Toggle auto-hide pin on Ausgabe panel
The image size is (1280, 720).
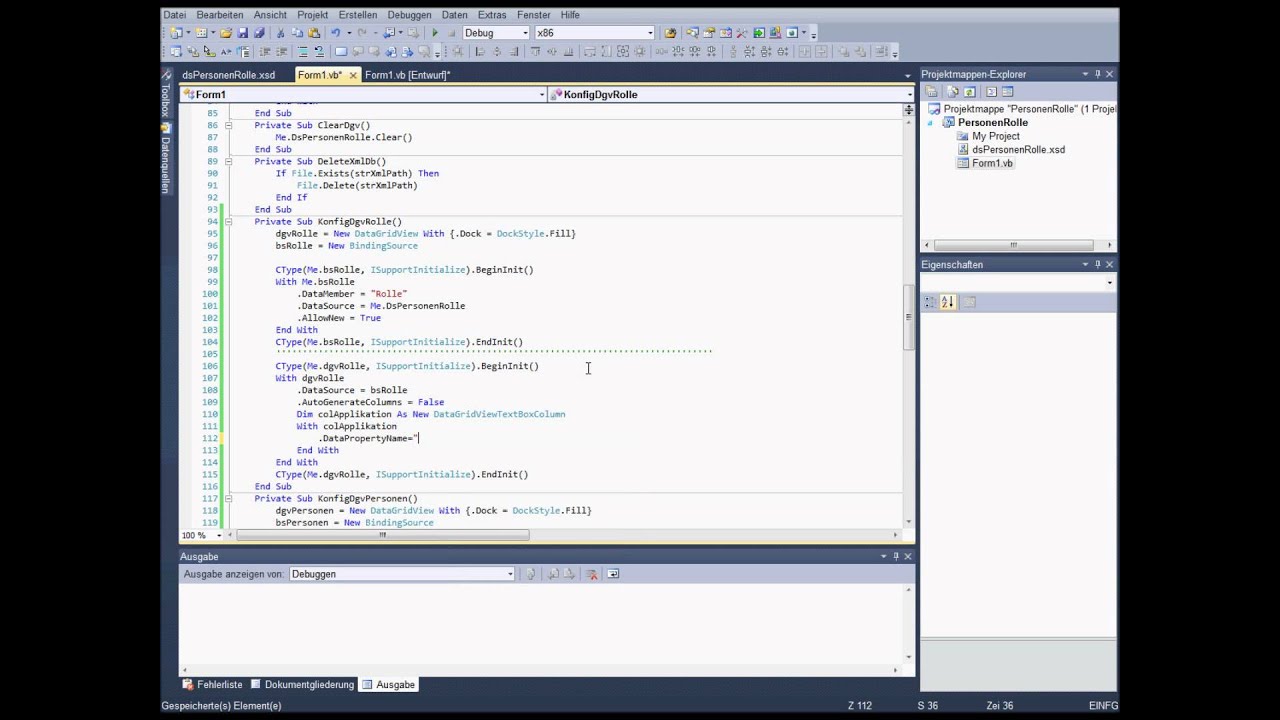coord(896,556)
